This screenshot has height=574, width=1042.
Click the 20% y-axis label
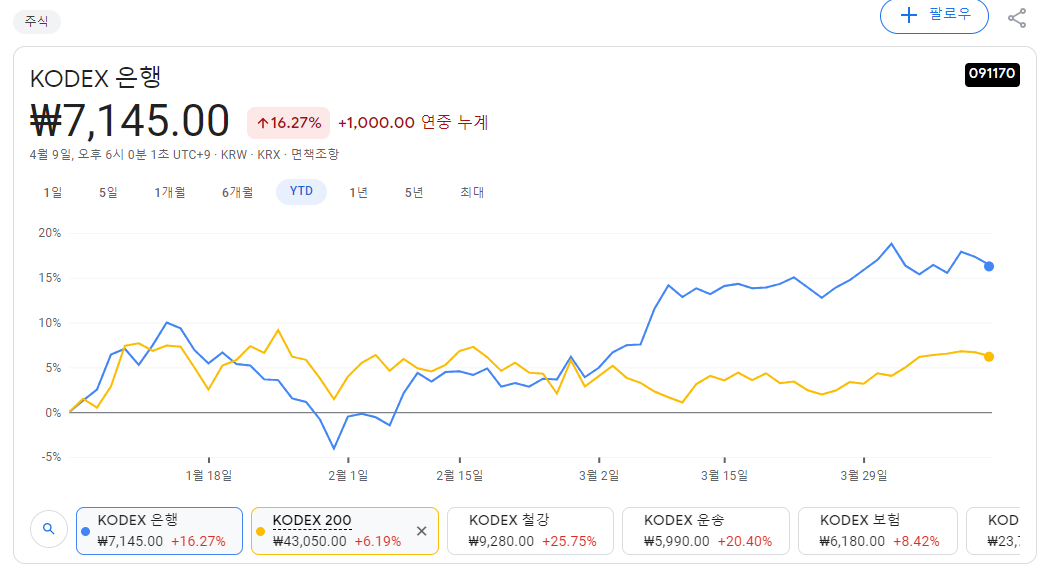[49, 233]
